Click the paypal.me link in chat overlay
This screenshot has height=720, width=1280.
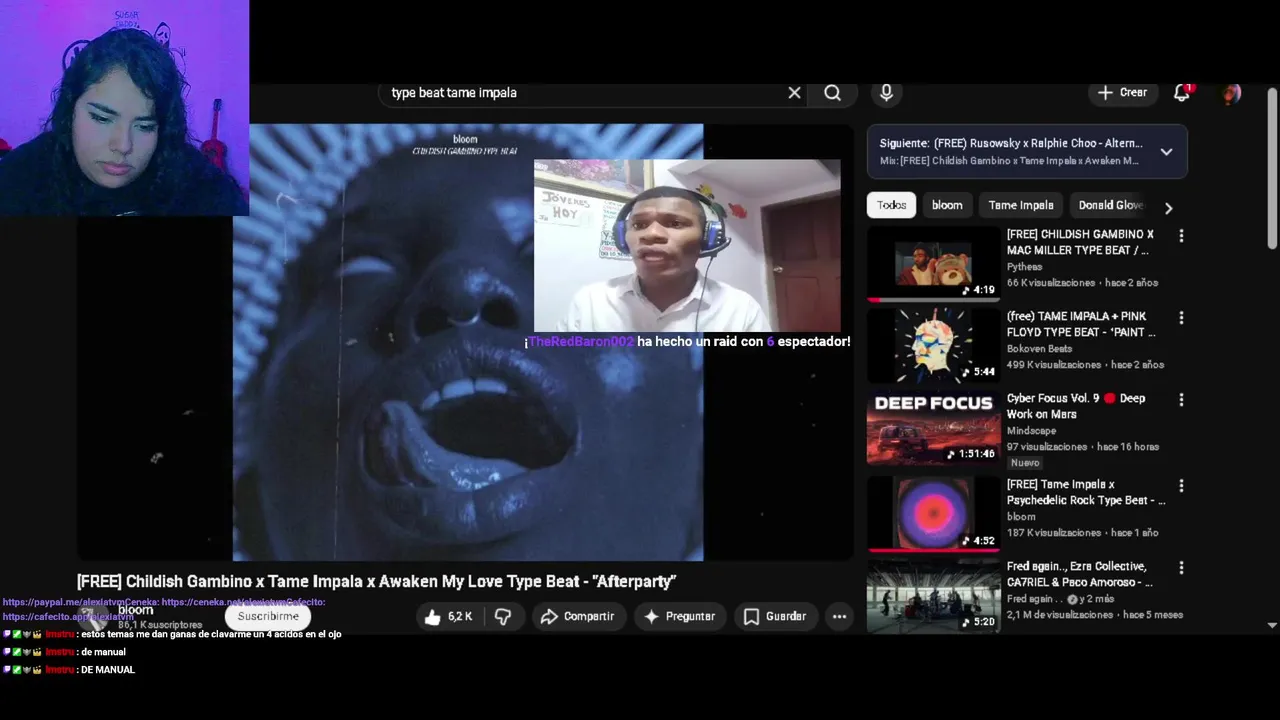coord(81,602)
